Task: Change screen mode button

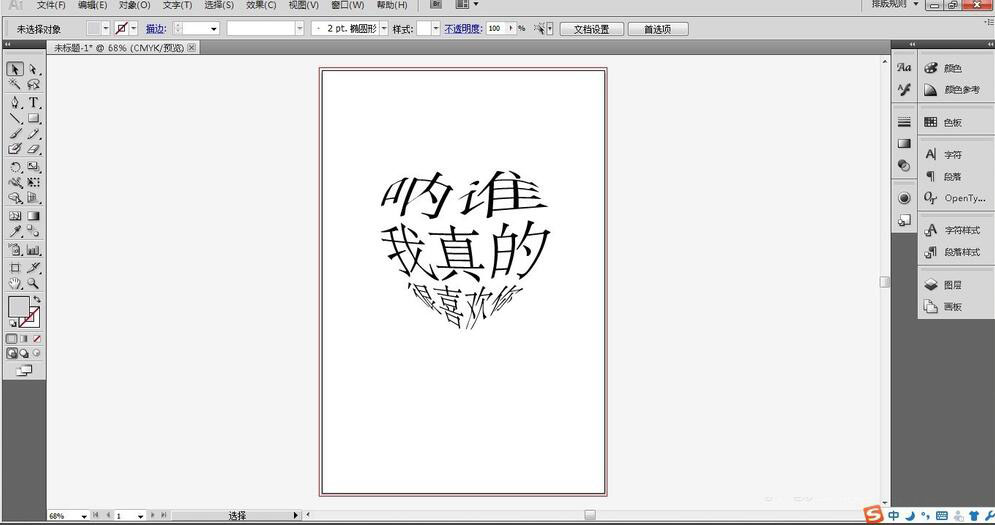Action: pos(24,370)
